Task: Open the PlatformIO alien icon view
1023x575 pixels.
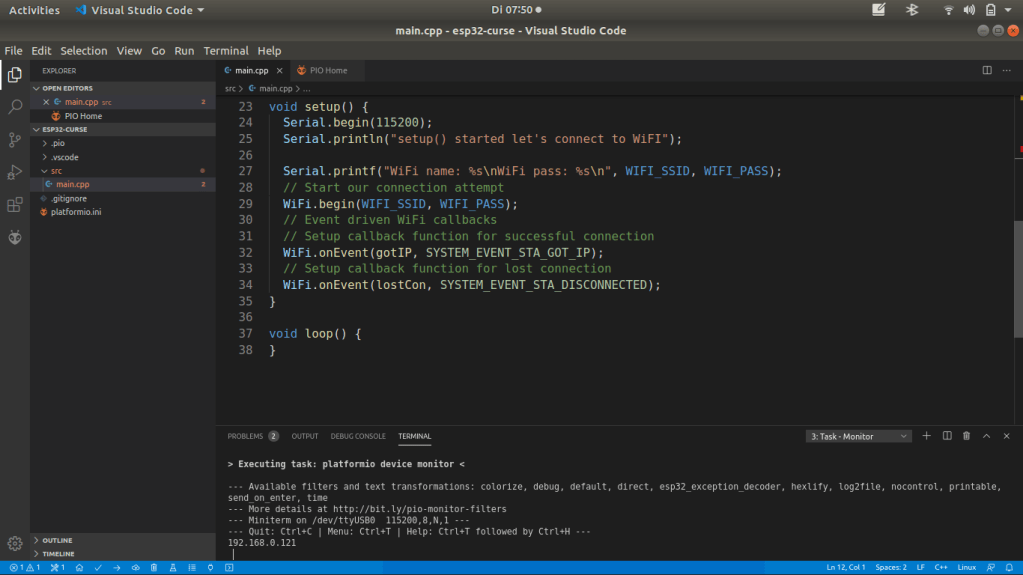Action: (x=15, y=238)
